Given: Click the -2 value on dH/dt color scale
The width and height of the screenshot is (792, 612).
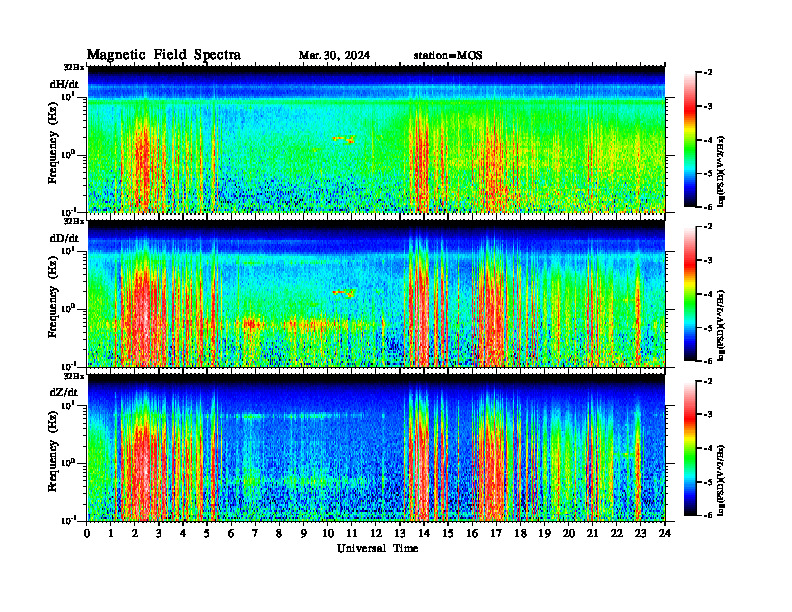Looking at the screenshot, I should coord(708,73).
